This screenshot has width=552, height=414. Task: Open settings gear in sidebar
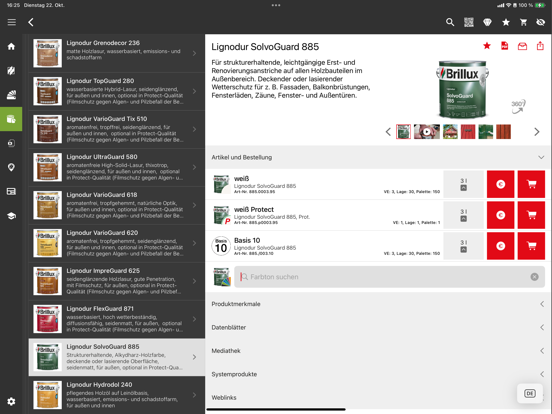(x=11, y=401)
